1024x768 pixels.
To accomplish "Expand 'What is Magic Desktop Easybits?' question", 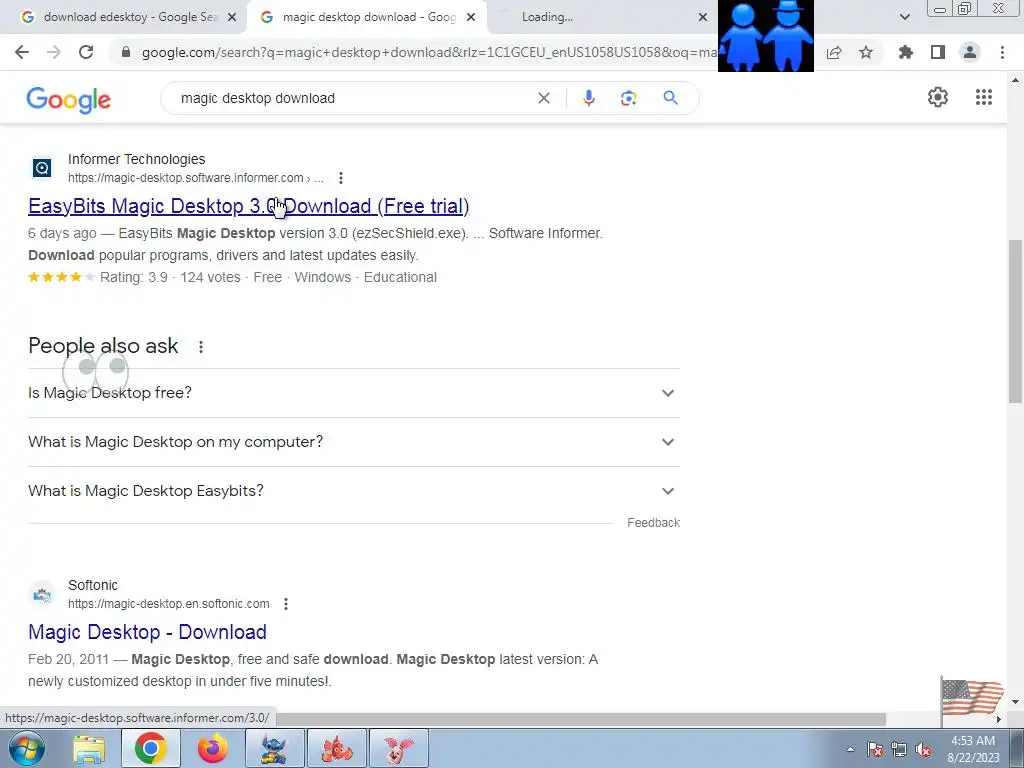I will click(354, 491).
